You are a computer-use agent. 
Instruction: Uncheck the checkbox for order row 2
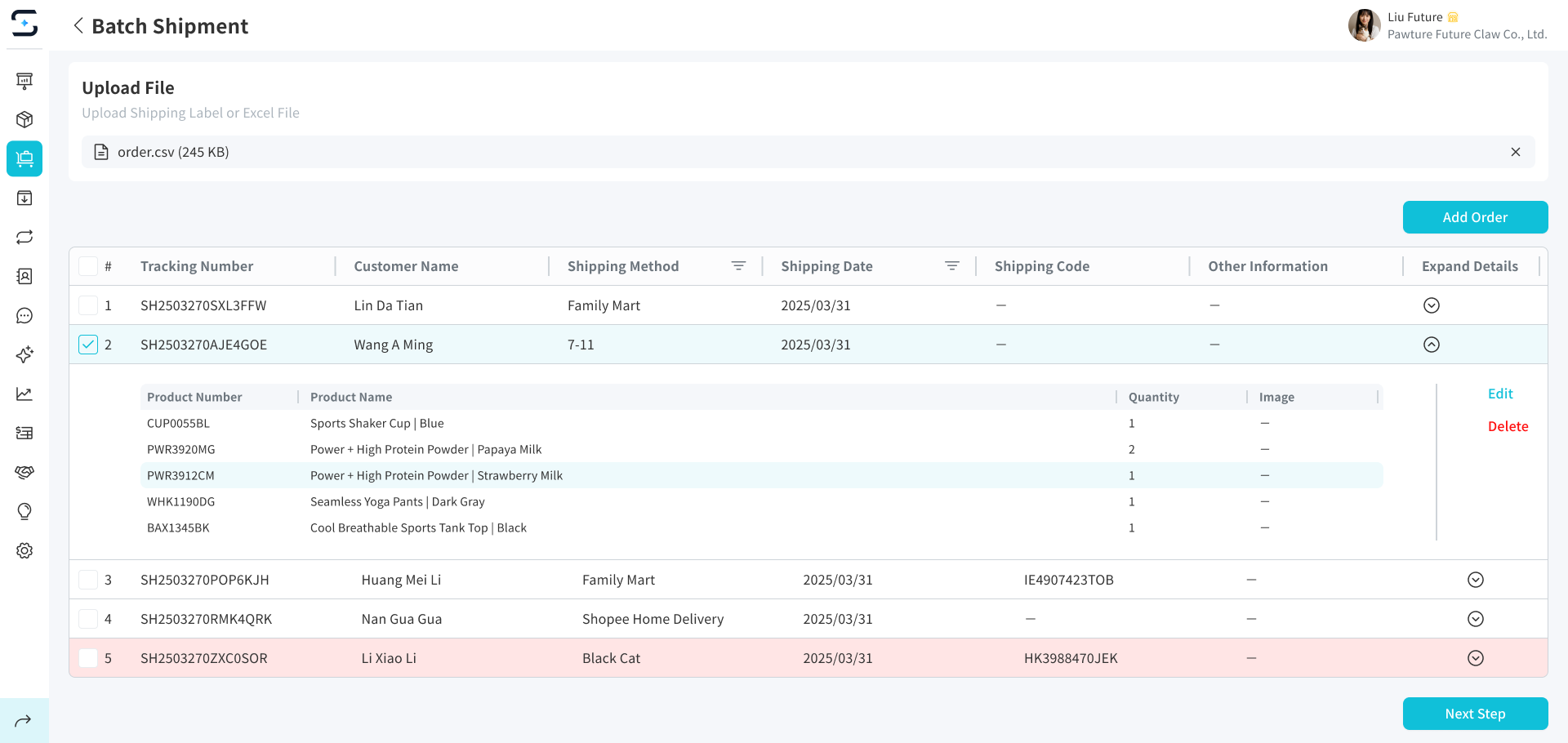tap(88, 345)
